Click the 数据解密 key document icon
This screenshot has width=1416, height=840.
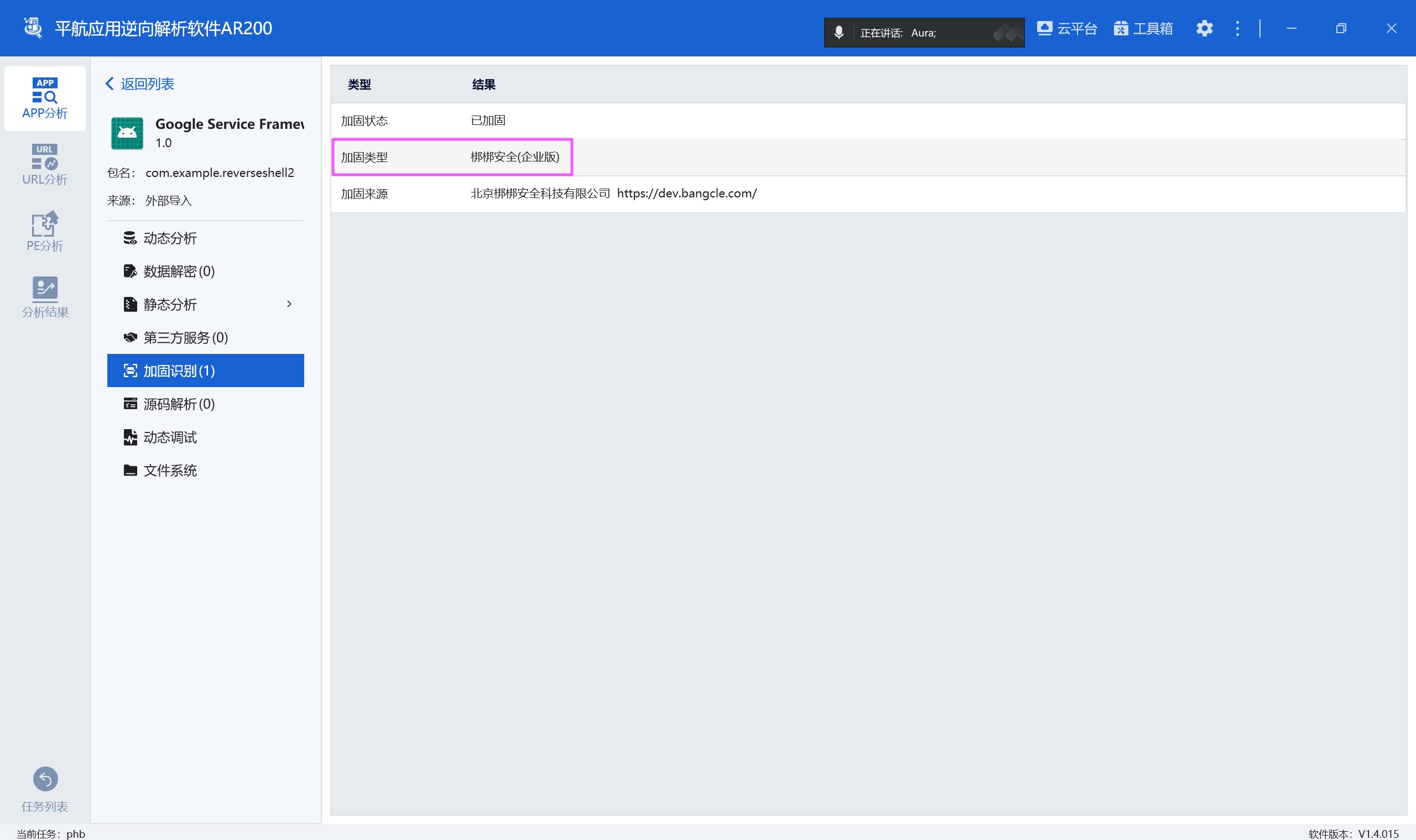click(130, 271)
